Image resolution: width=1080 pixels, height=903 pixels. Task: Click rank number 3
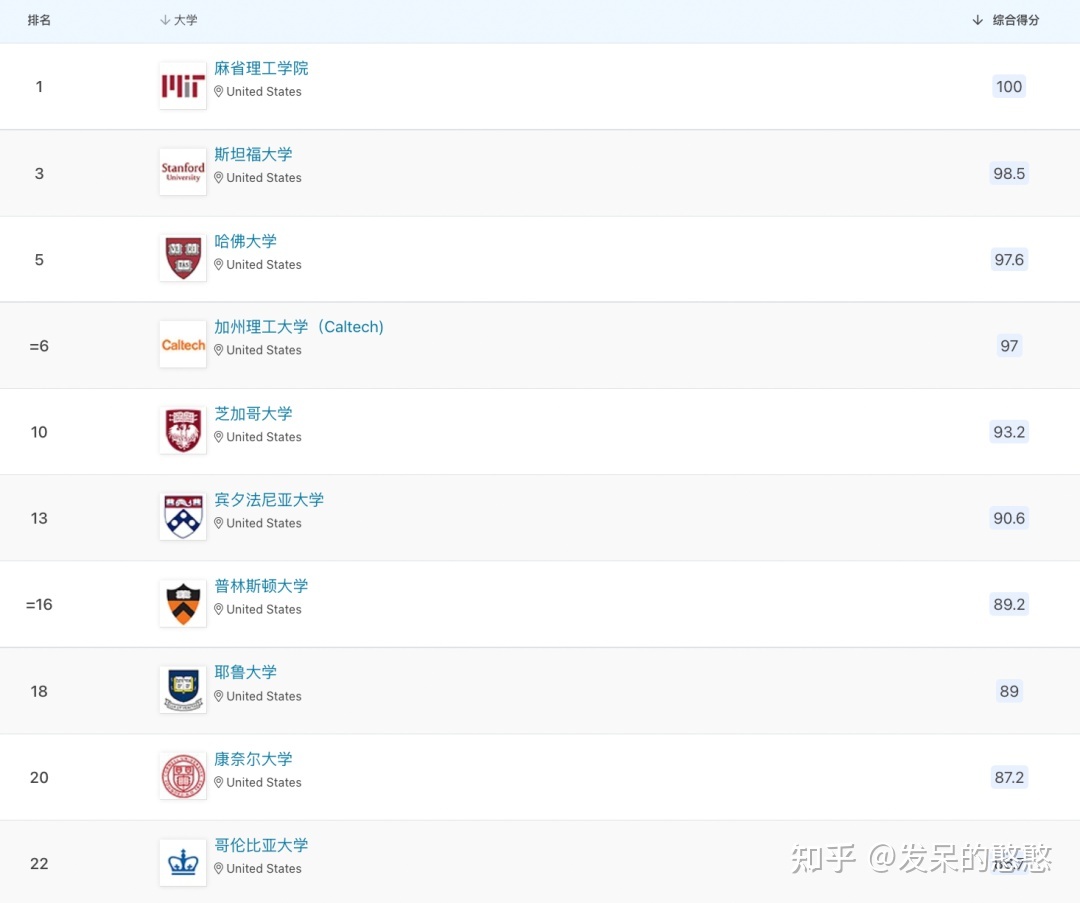(39, 174)
